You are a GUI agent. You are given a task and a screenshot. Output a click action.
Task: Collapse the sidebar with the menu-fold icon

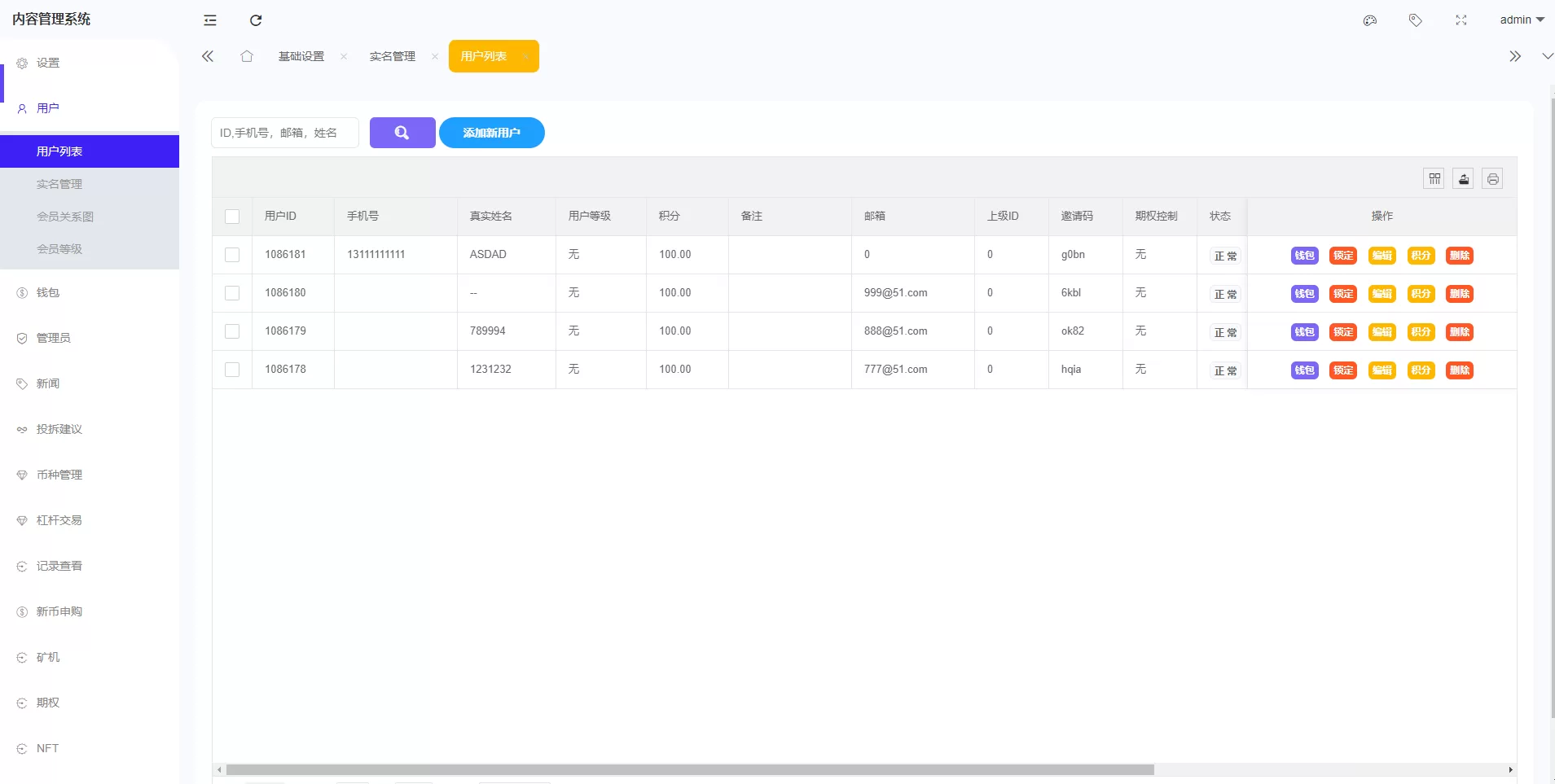tap(210, 20)
